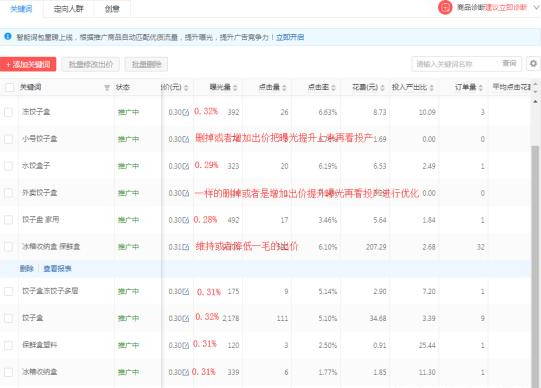Click the 111 clicks value

(x=282, y=318)
